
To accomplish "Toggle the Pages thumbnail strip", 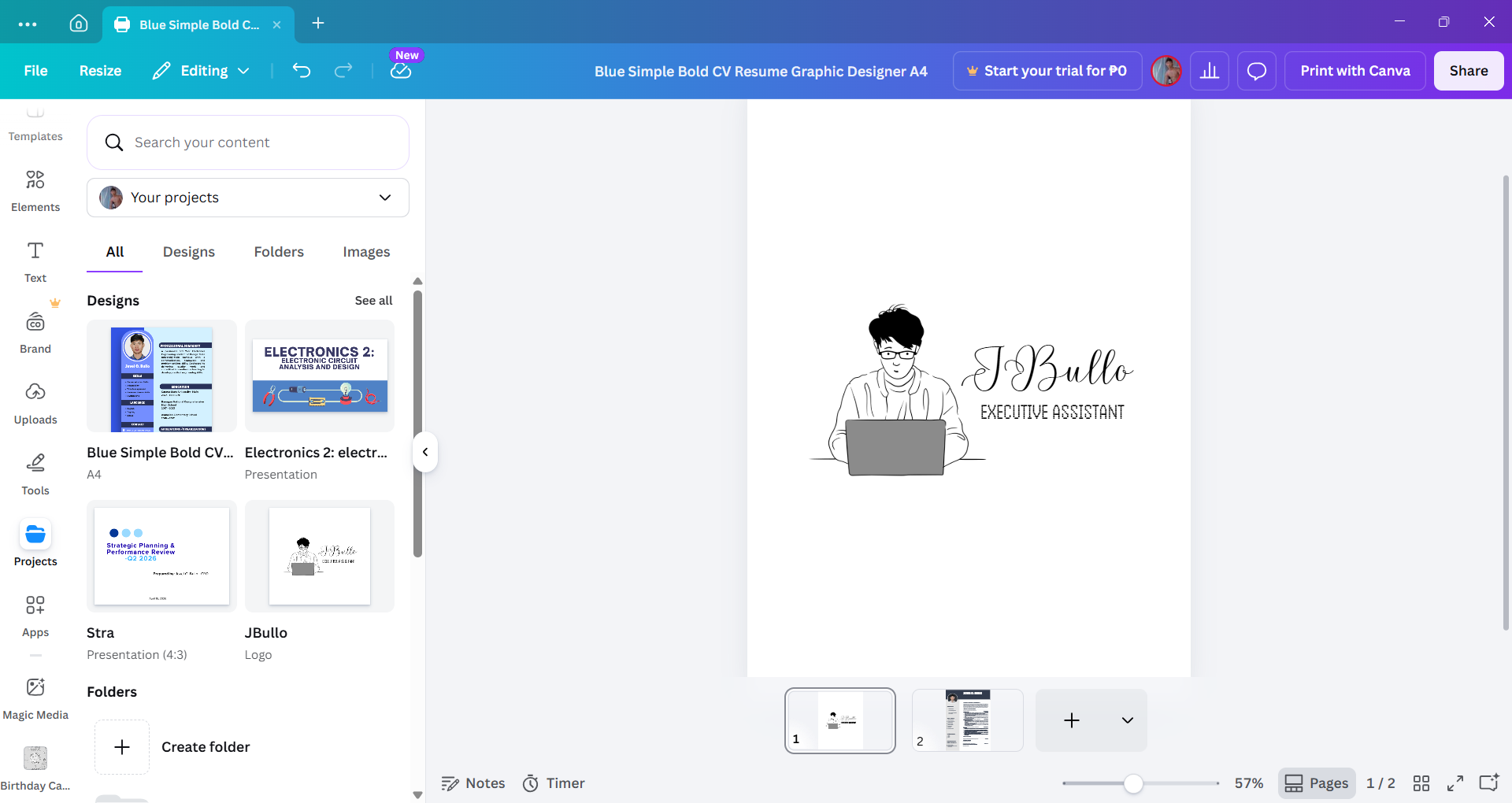I will pyautogui.click(x=1317, y=783).
